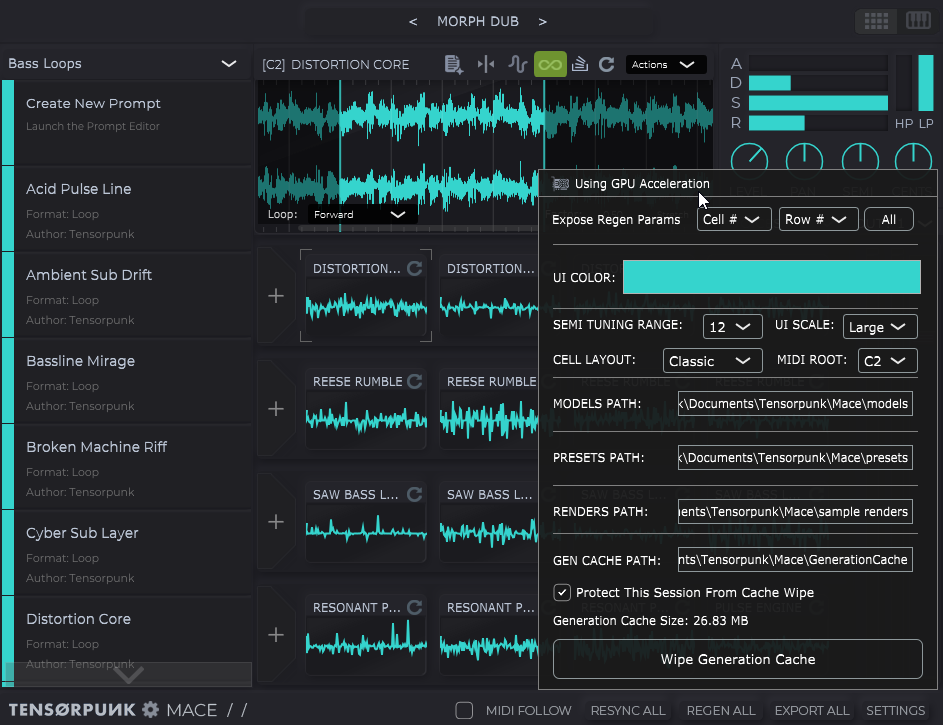Click the MORPH DUB preset name
The image size is (943, 725).
(478, 22)
